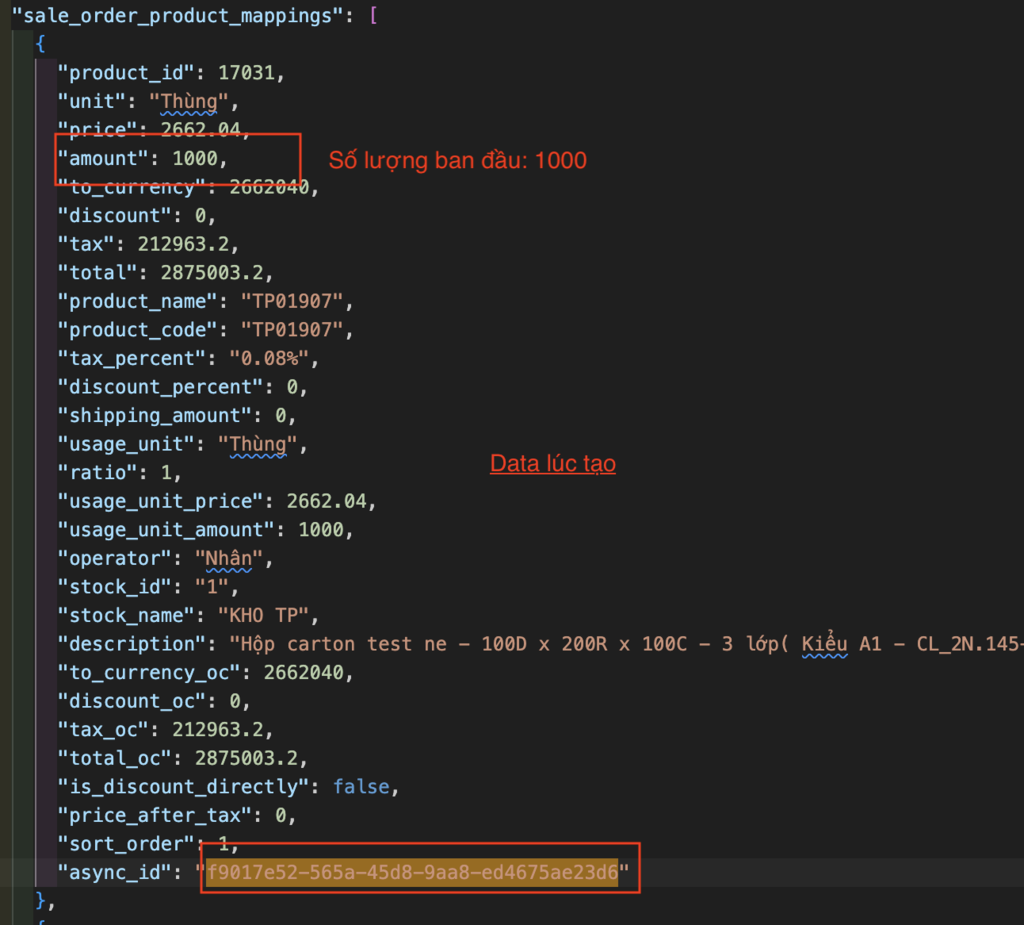The width and height of the screenshot is (1024, 925).
Task: Click the "sort_order" key
Action: pos(125,844)
